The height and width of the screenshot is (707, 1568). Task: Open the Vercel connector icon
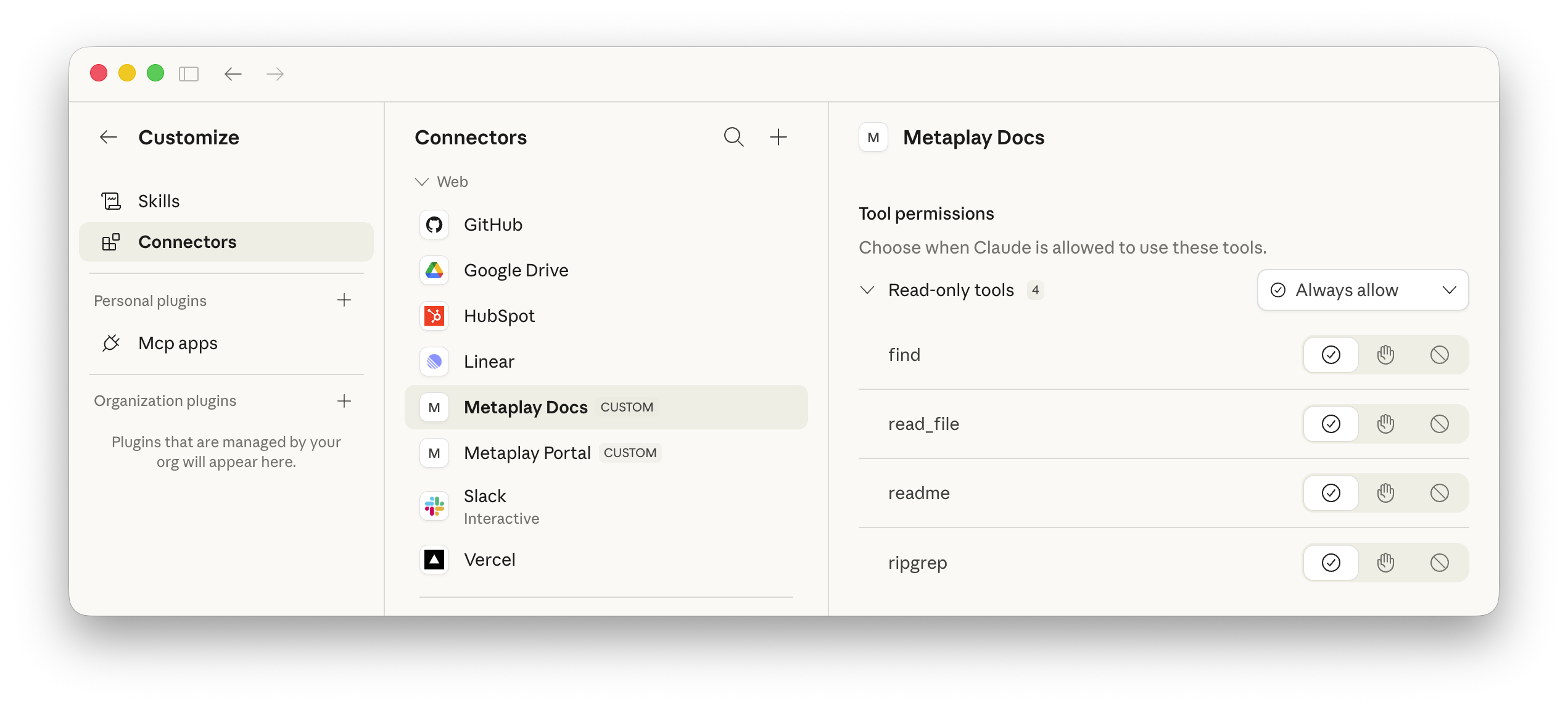tap(434, 559)
